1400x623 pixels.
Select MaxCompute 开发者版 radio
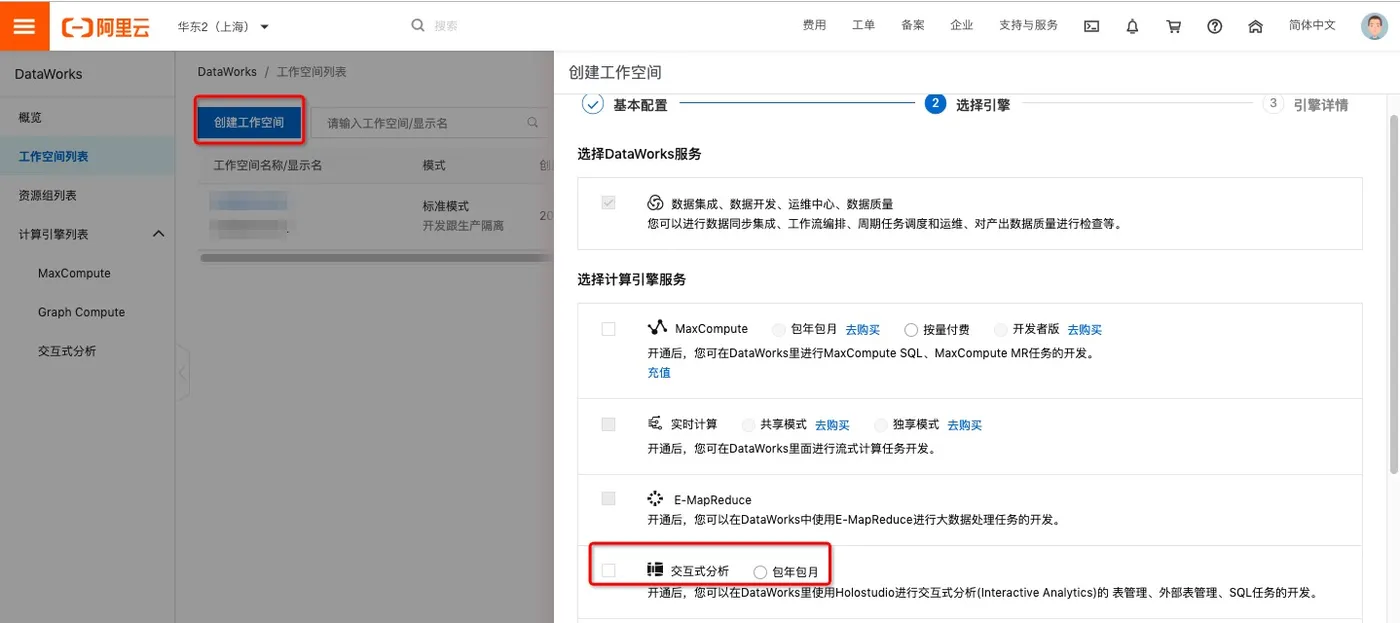1001,329
